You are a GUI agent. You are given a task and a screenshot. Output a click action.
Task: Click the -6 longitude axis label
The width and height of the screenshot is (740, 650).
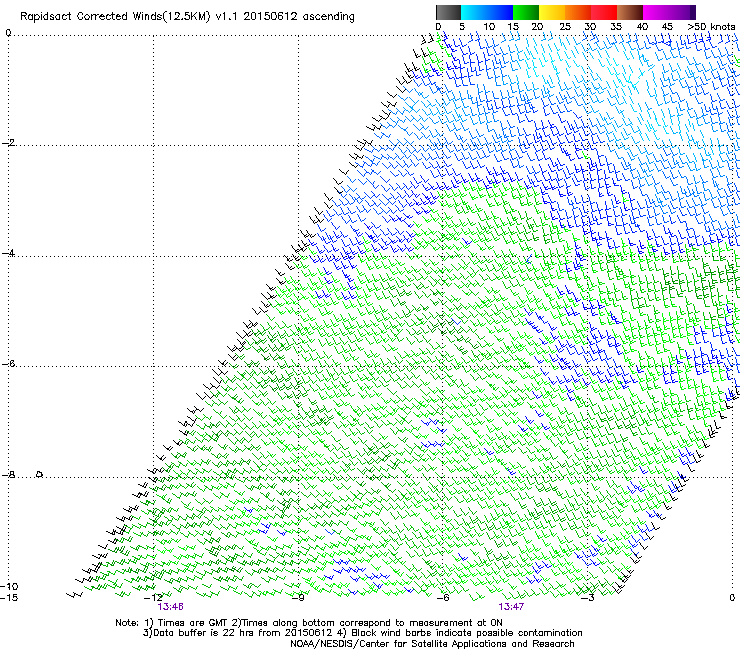click(x=443, y=598)
